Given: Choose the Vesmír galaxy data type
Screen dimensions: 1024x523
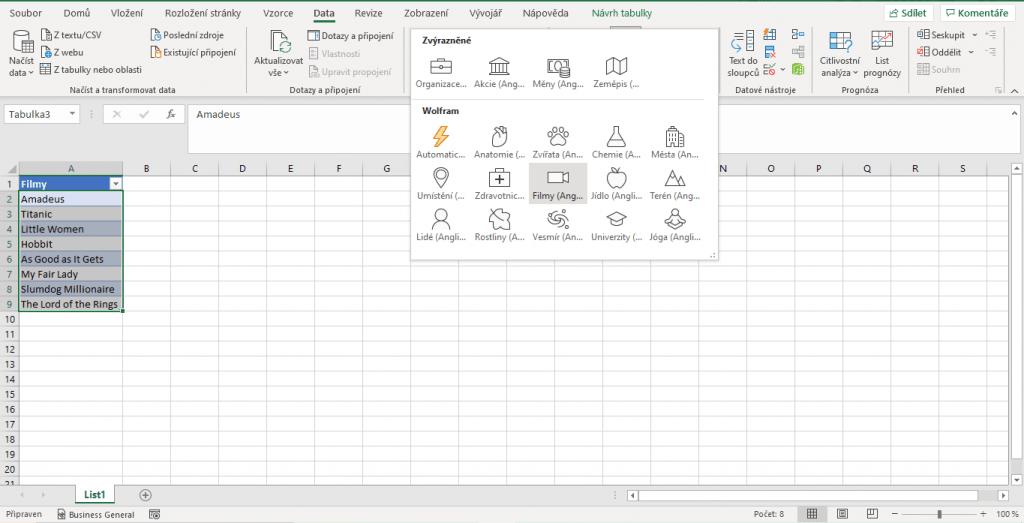Looking at the screenshot, I should [558, 224].
